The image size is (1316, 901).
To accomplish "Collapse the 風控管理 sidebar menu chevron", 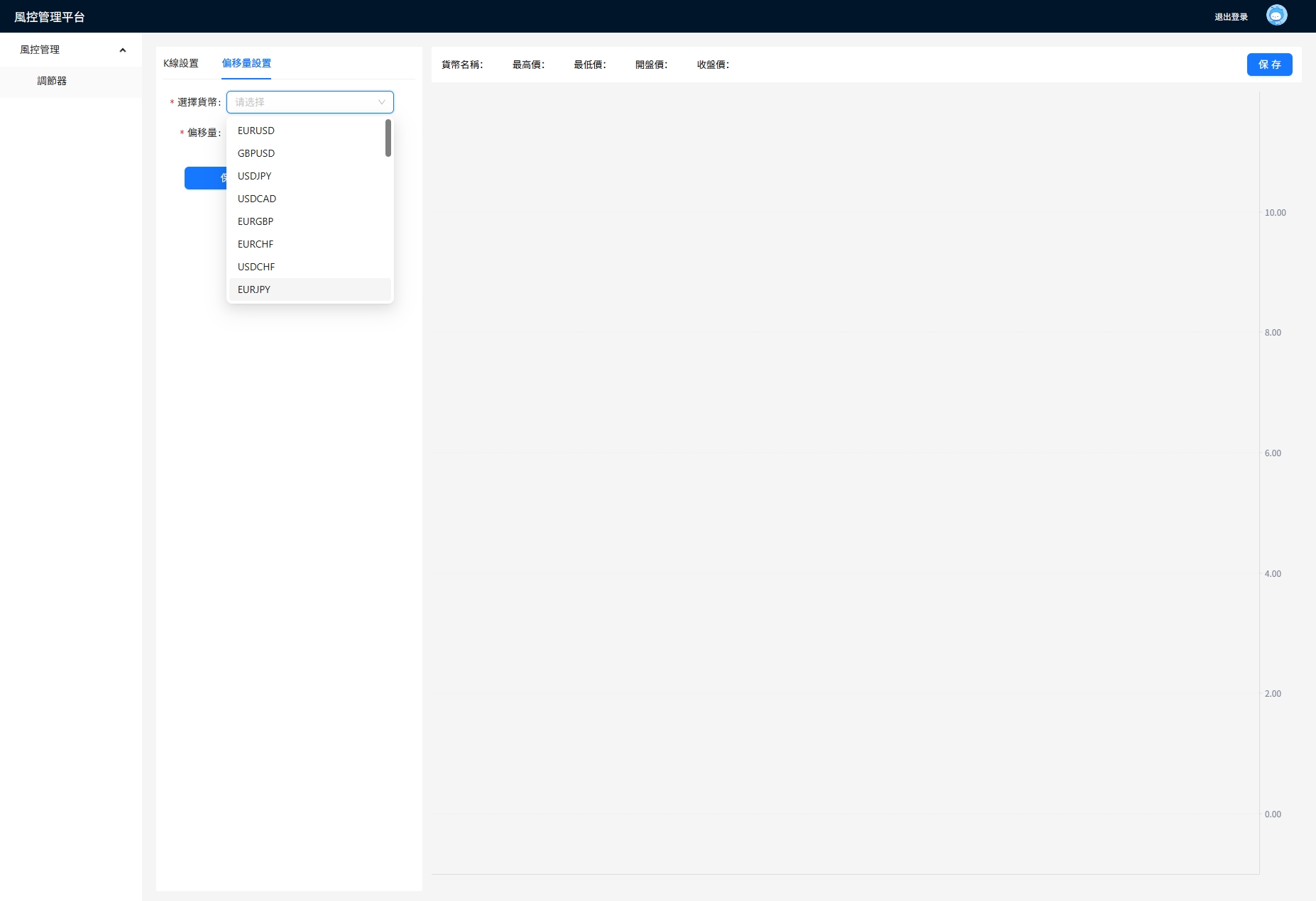I will point(123,50).
